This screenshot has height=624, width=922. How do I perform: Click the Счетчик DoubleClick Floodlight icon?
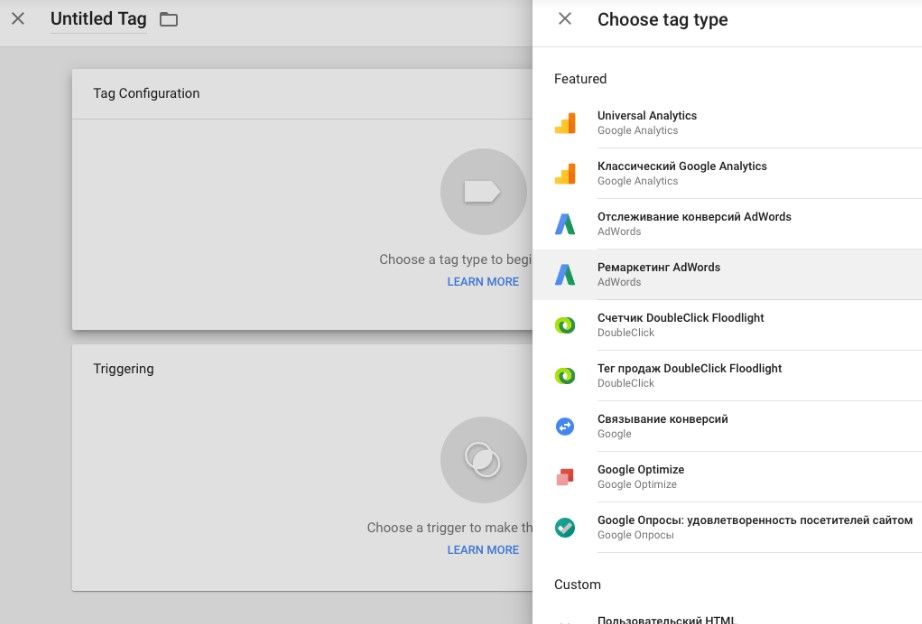(565, 325)
